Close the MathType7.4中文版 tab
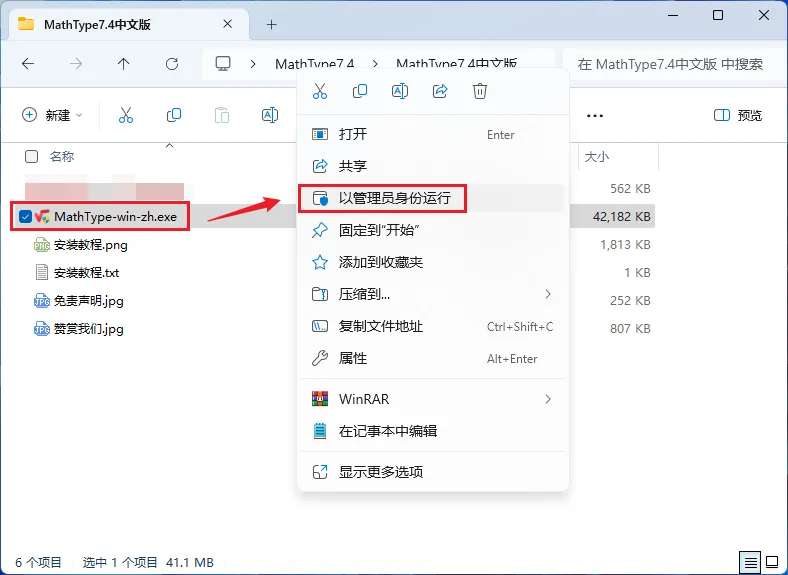 click(x=228, y=24)
